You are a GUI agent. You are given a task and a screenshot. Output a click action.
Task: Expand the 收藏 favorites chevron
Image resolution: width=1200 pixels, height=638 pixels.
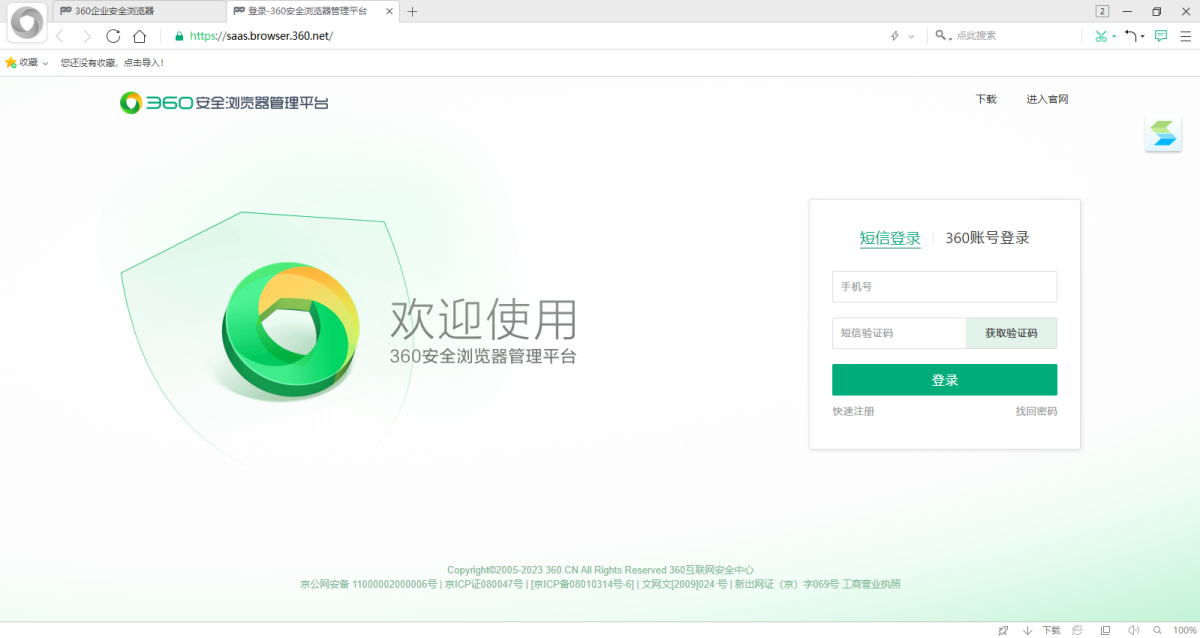(44, 61)
